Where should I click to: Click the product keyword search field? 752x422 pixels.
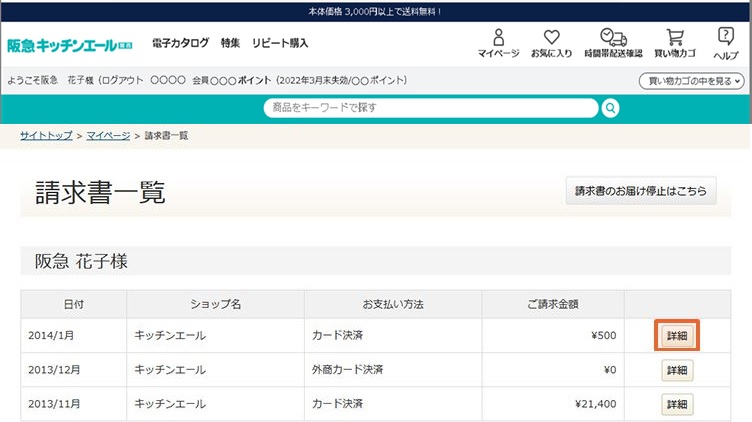pos(431,108)
